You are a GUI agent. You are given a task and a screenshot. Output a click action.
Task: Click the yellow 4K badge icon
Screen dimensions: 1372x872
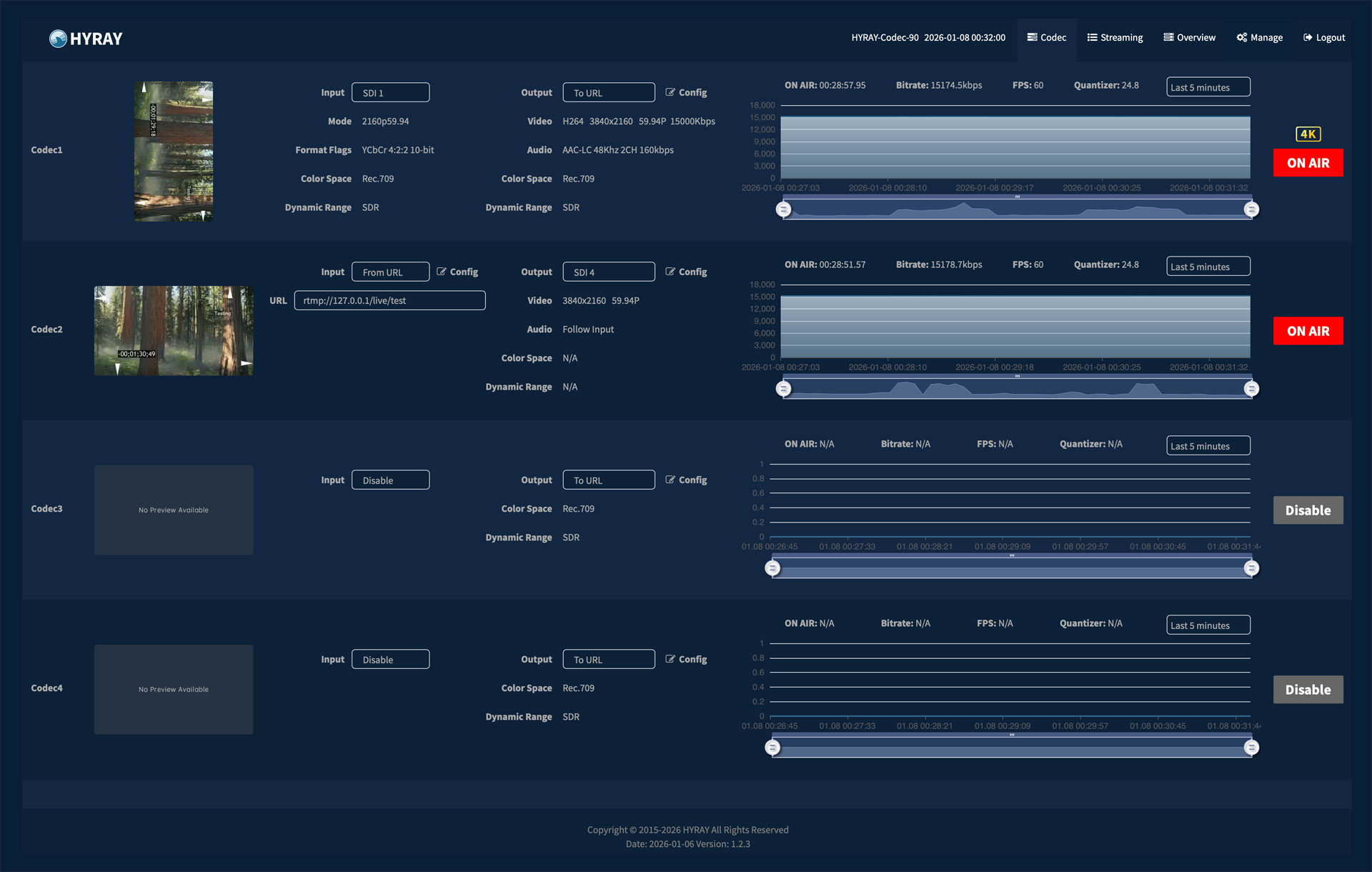coord(1308,134)
